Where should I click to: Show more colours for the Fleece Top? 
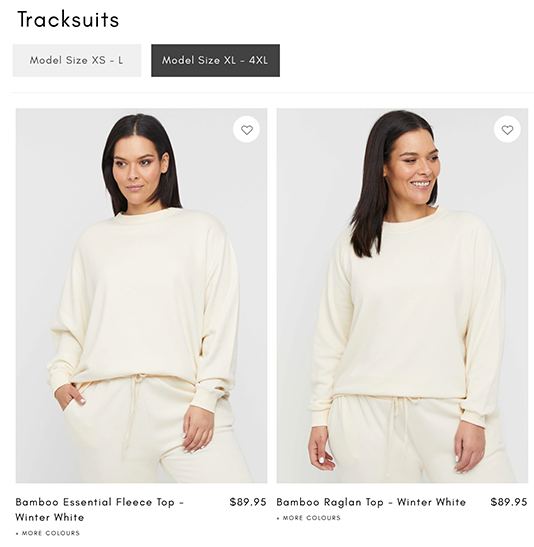pos(48,533)
